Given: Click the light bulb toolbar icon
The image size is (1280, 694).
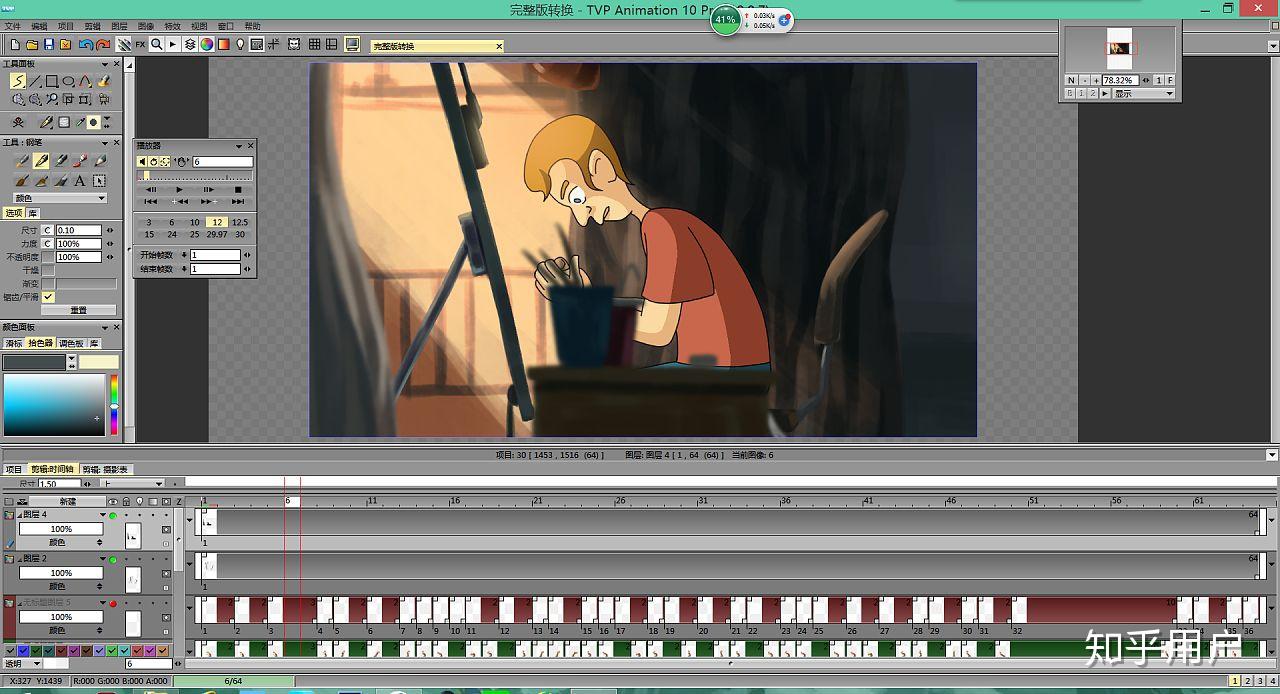Looking at the screenshot, I should point(240,45).
